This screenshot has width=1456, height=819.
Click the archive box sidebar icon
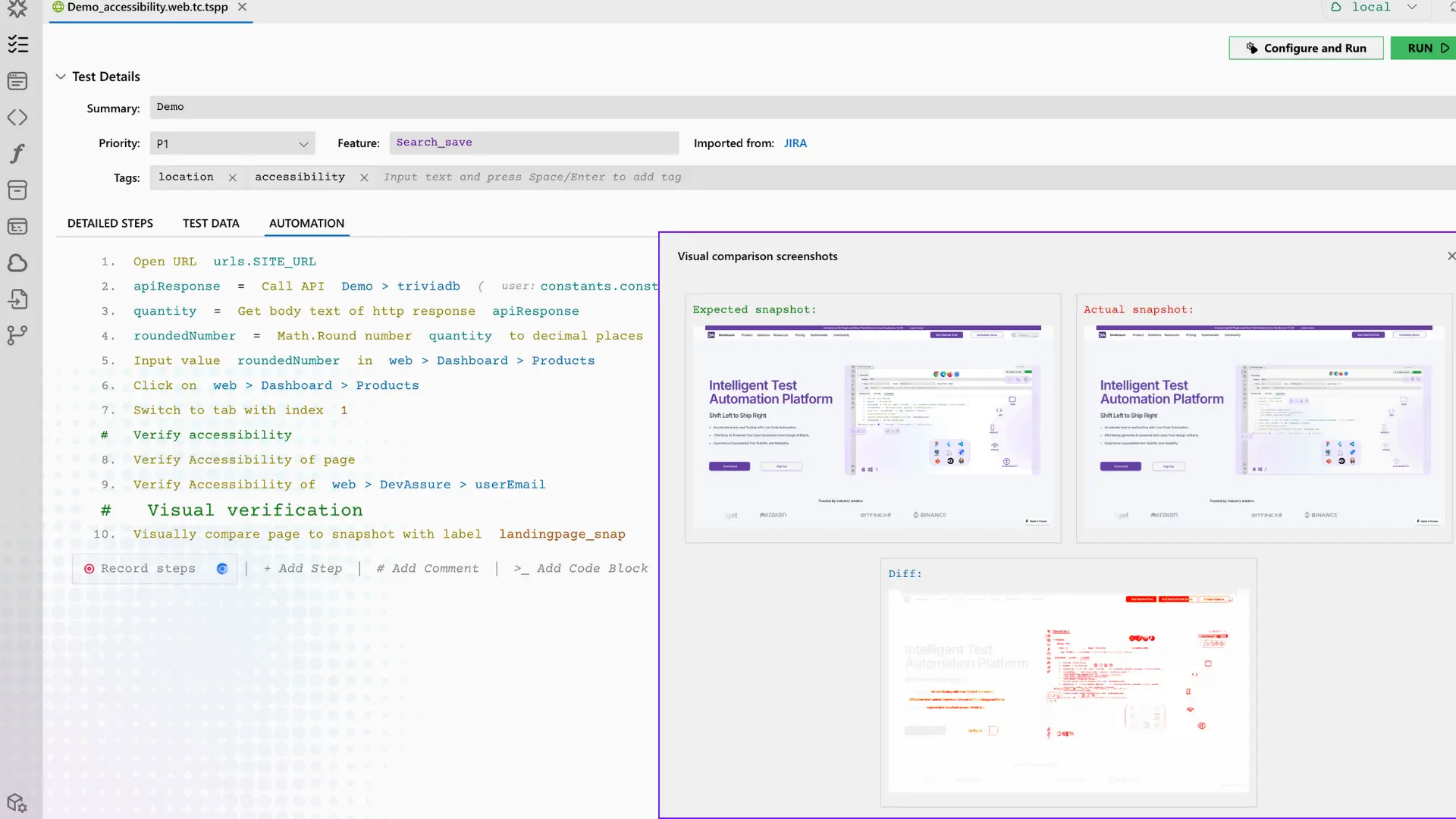[17, 190]
